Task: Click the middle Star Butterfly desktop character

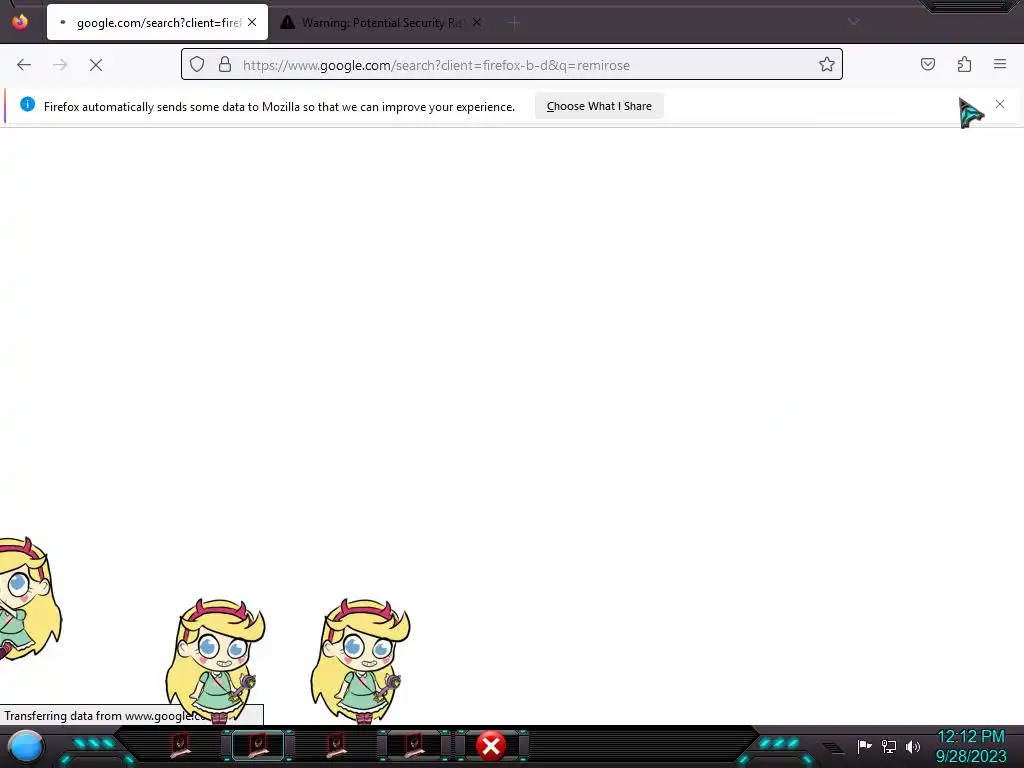Action: pos(216,660)
